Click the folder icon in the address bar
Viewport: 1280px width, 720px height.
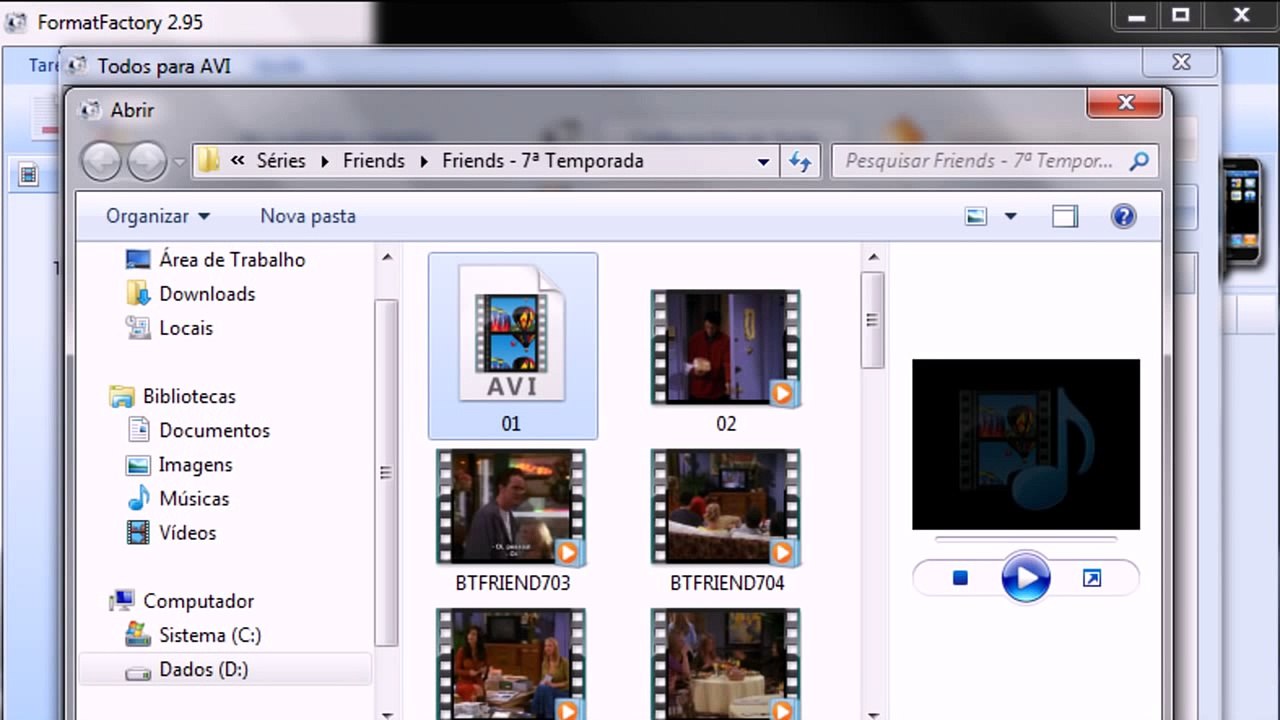(x=208, y=161)
